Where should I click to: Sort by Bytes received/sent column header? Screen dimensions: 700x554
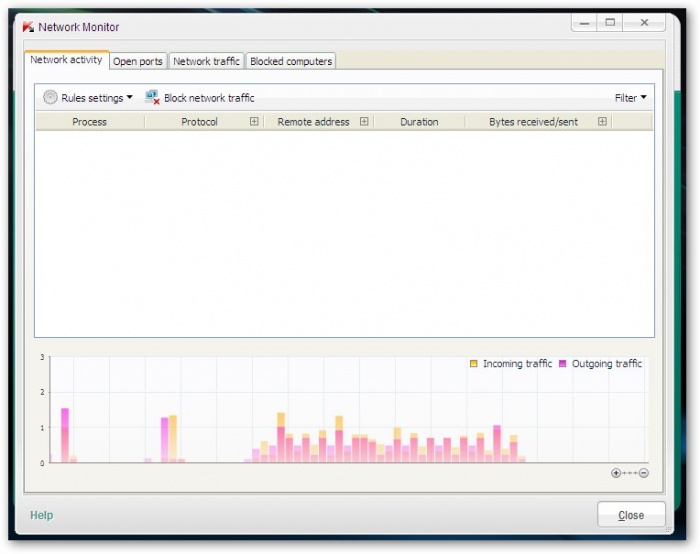pos(533,122)
